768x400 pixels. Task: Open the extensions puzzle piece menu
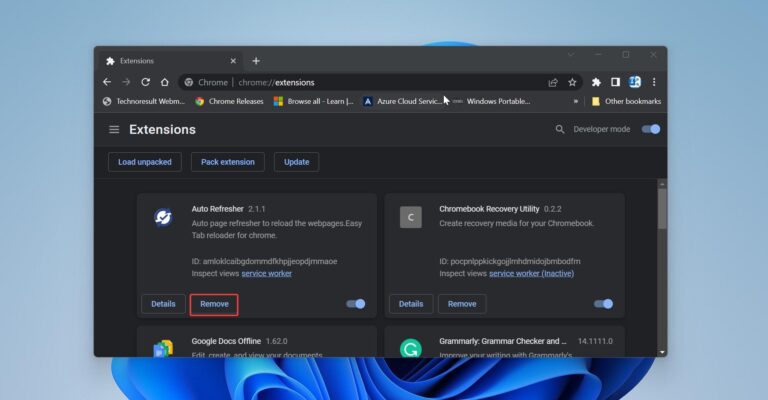coord(596,82)
